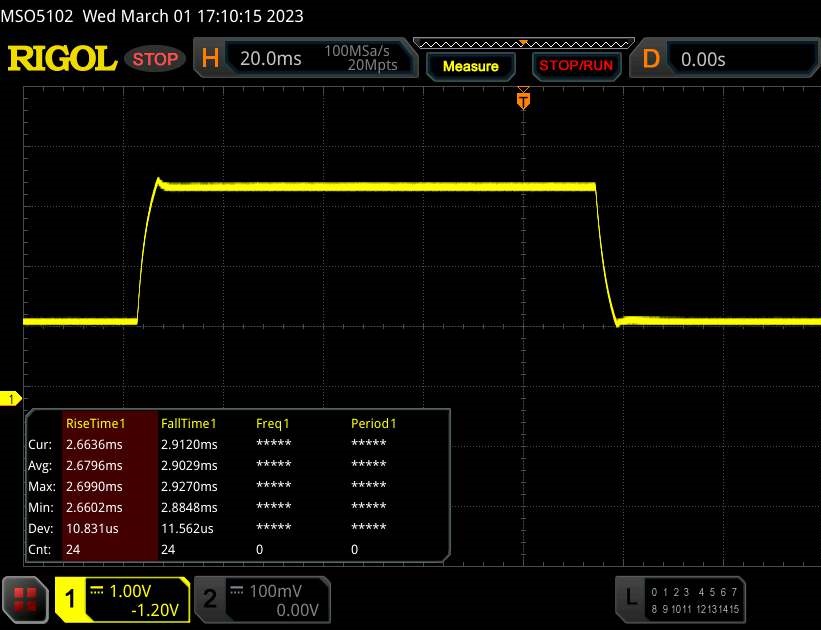The height and width of the screenshot is (630, 821).
Task: Click the RiseTime1 average value 2.6796ms
Action: 94,465
